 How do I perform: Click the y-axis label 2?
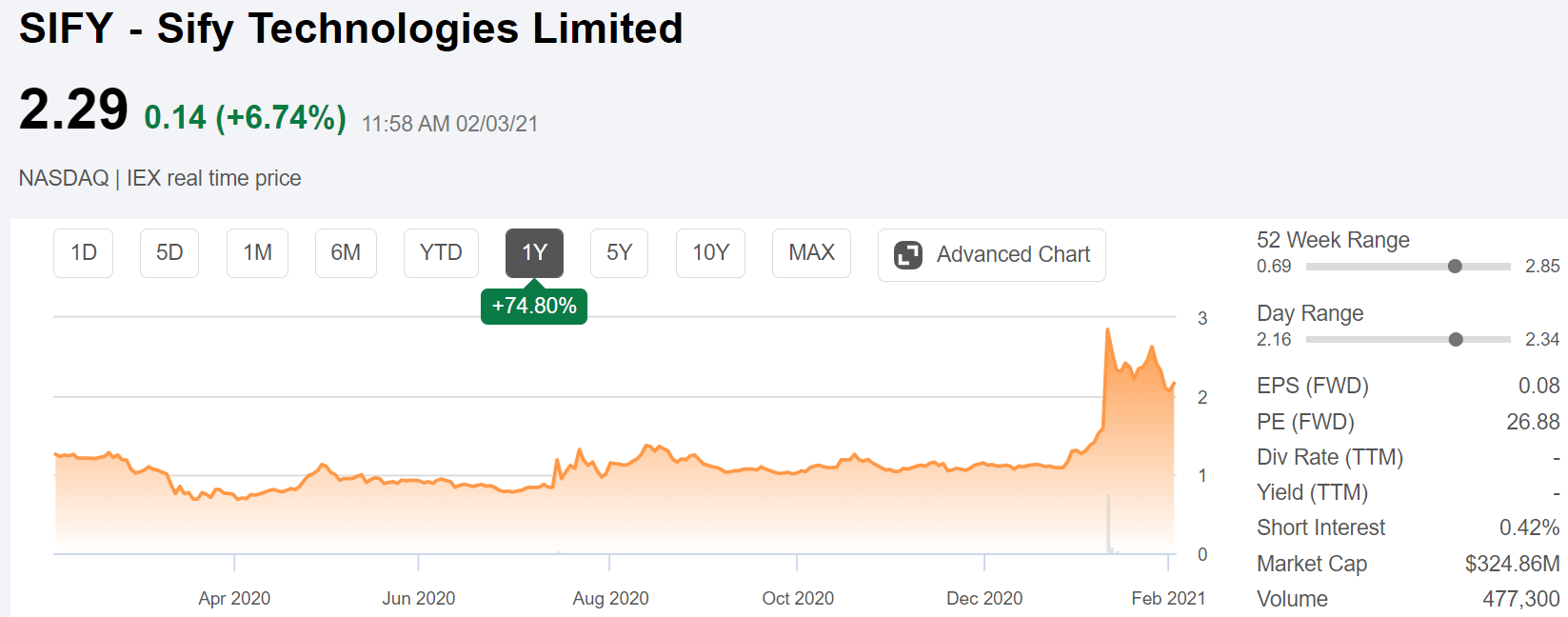[1202, 397]
